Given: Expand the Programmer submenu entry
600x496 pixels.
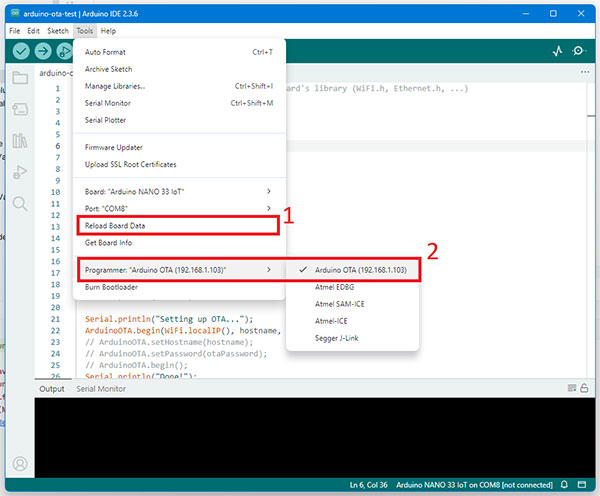Looking at the screenshot, I should (179, 270).
